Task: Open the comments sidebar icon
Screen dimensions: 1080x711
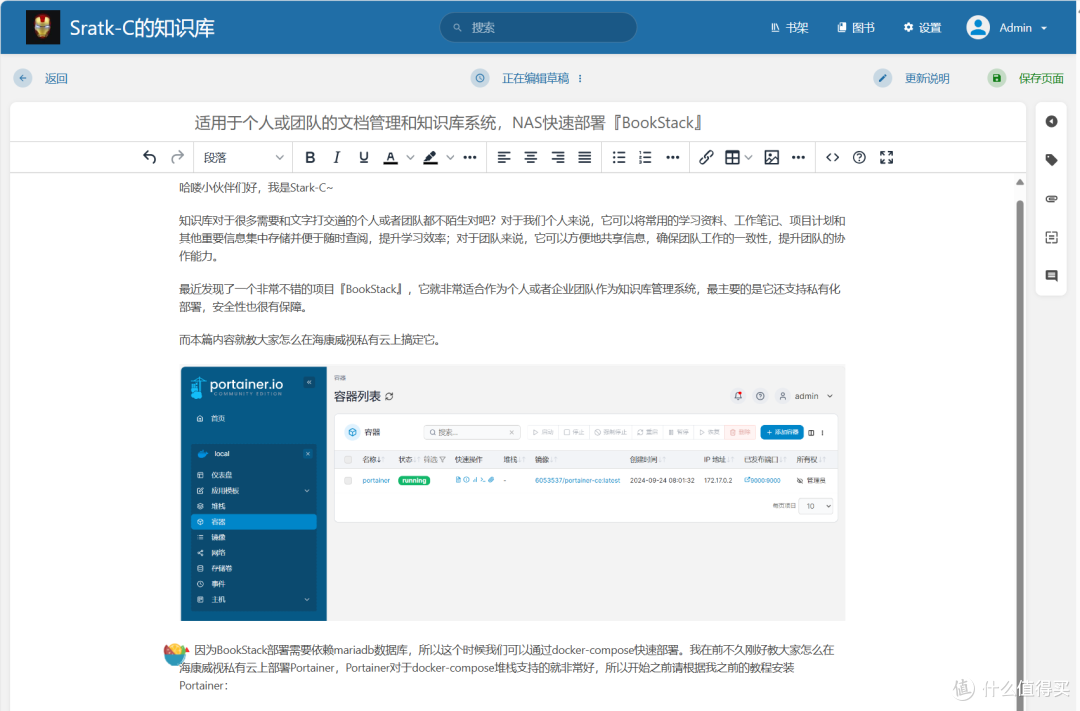Action: pyautogui.click(x=1051, y=276)
